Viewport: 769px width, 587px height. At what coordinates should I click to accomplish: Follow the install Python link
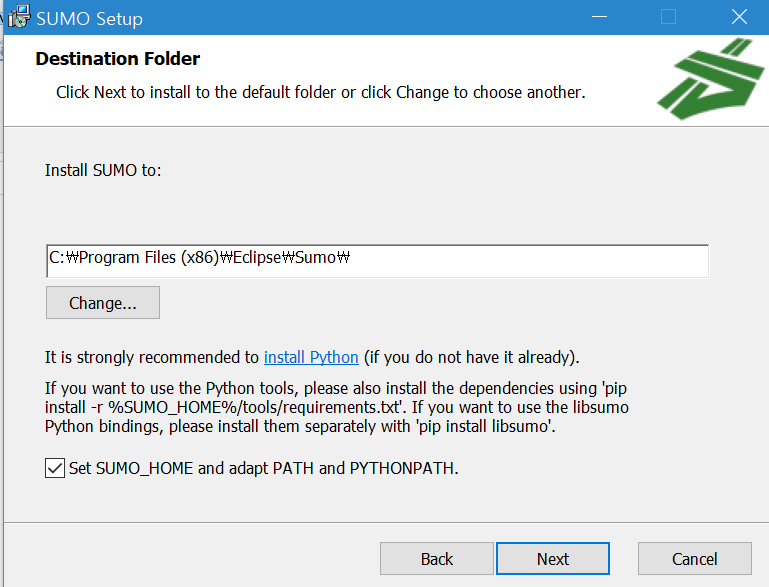[x=311, y=357]
